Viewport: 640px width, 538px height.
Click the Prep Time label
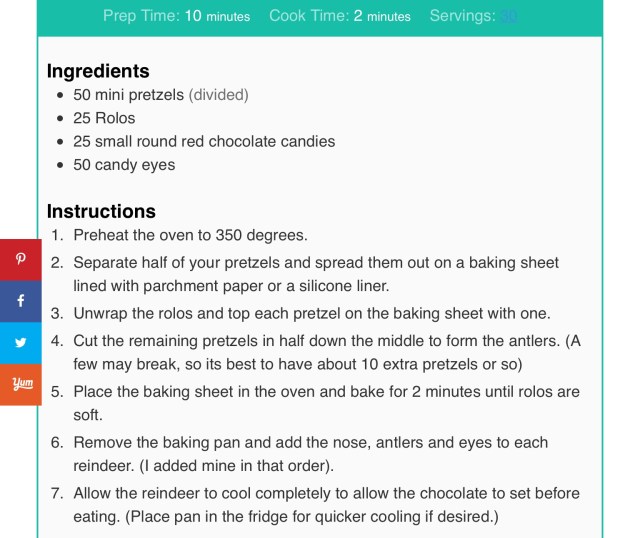[x=141, y=16]
